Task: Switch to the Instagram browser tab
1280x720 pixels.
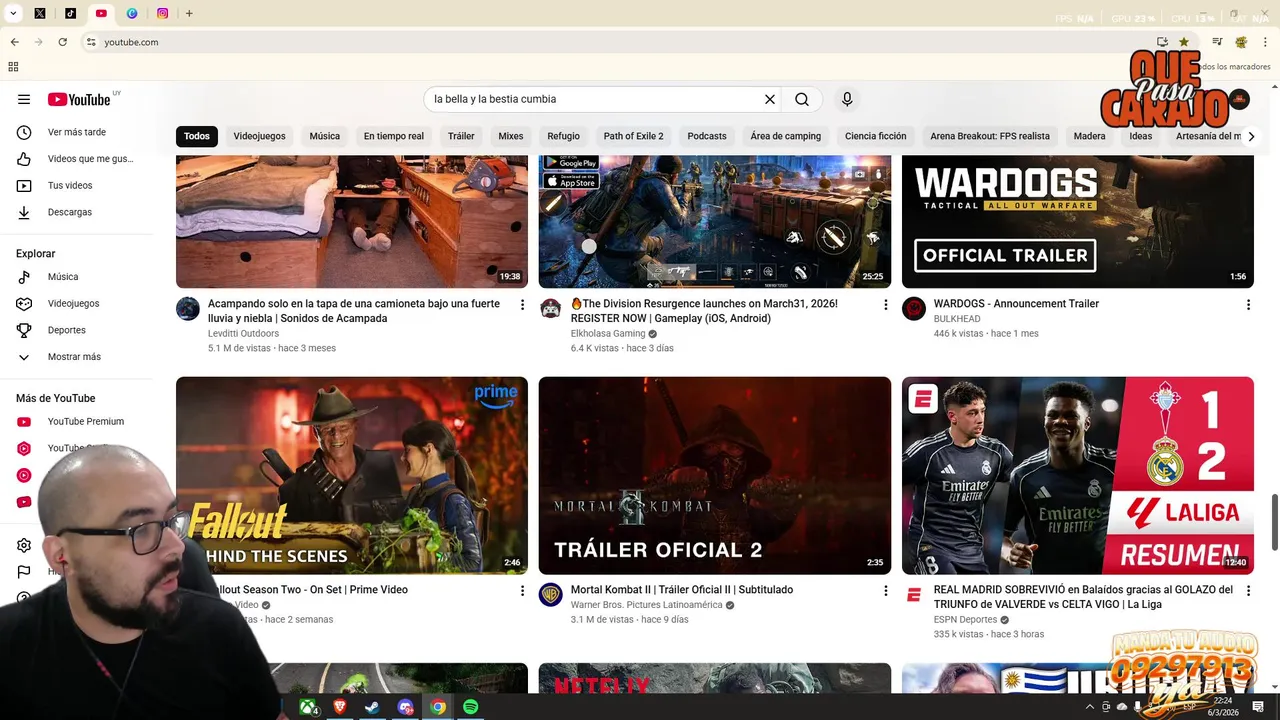Action: point(163,13)
